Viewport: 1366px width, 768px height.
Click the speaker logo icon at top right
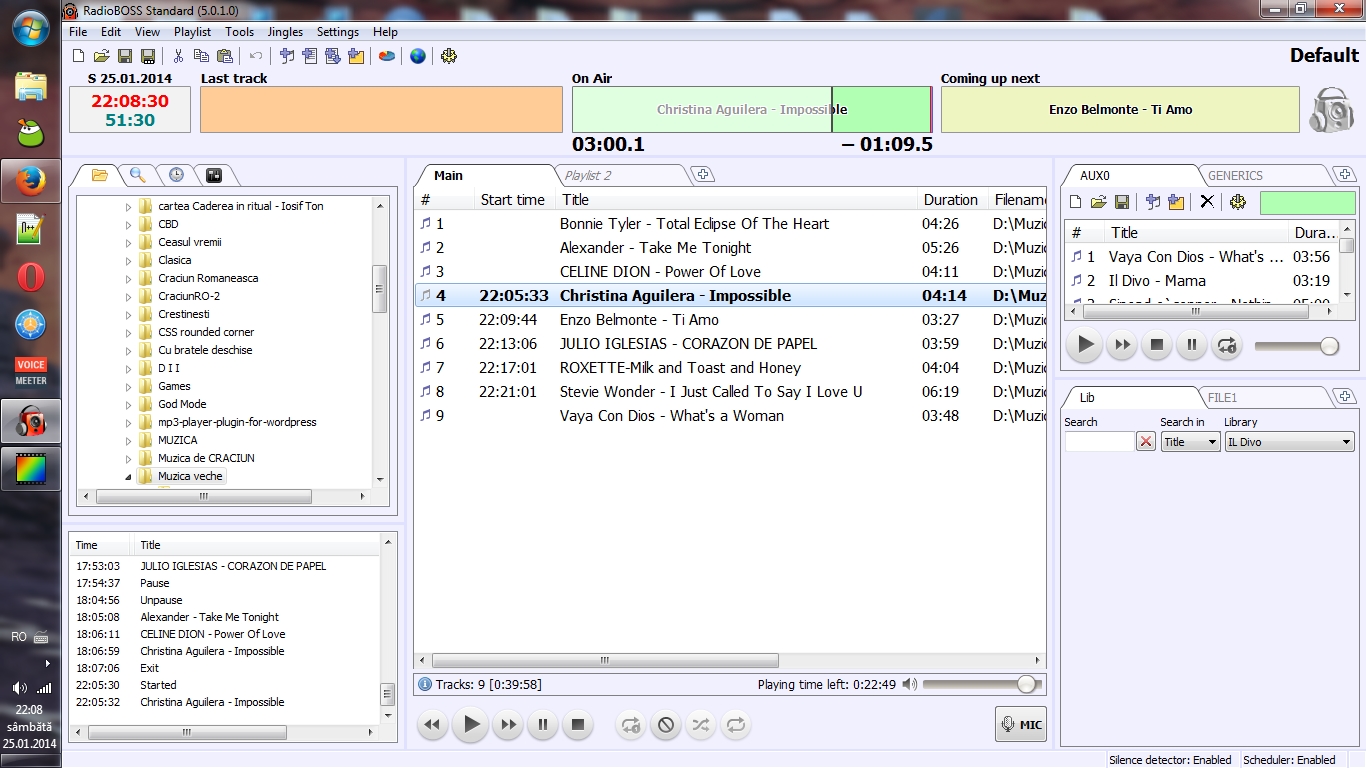point(1331,110)
